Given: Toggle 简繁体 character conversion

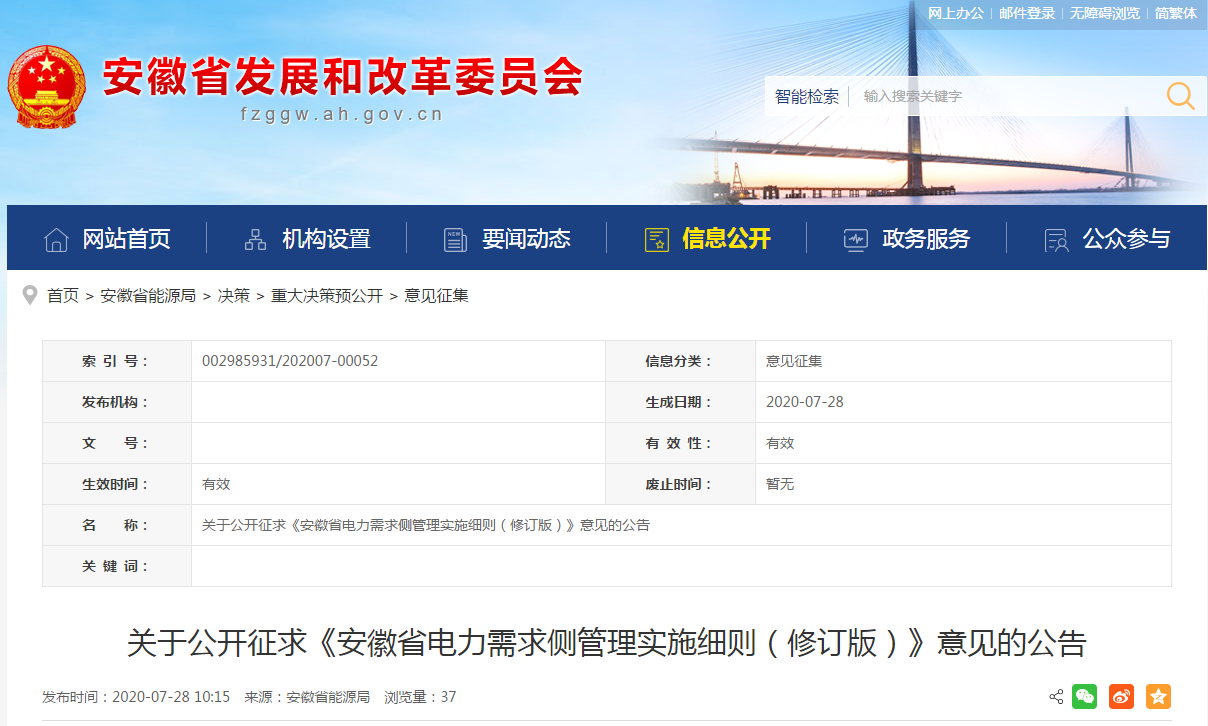Looking at the screenshot, I should [x=1175, y=13].
